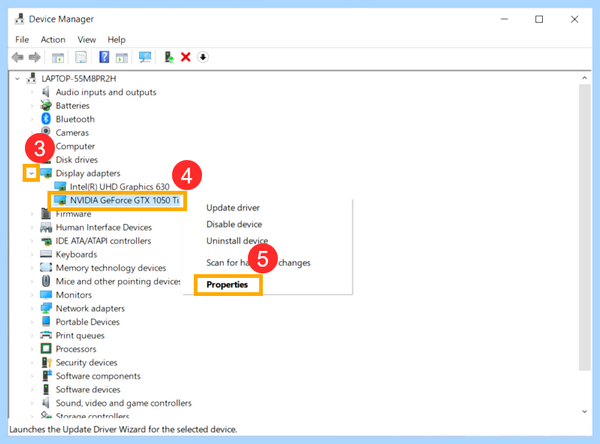Choose Uninstall device from context menu
Screen dimensions: 600x444
point(237,240)
